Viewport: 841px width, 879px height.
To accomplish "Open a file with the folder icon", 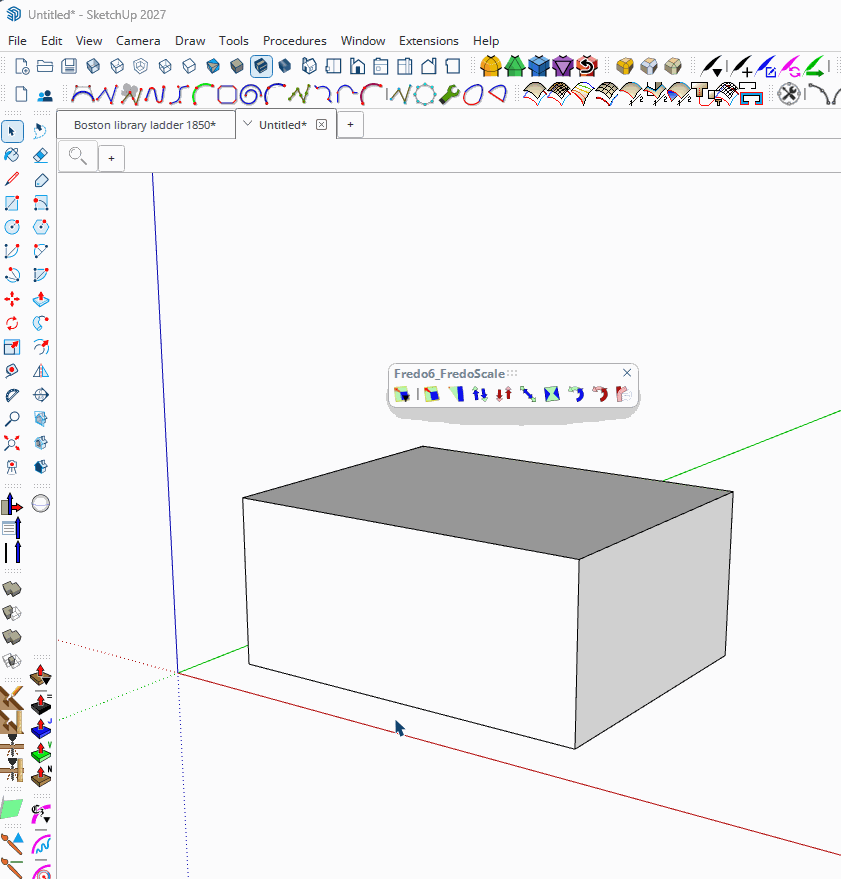I will point(45,66).
